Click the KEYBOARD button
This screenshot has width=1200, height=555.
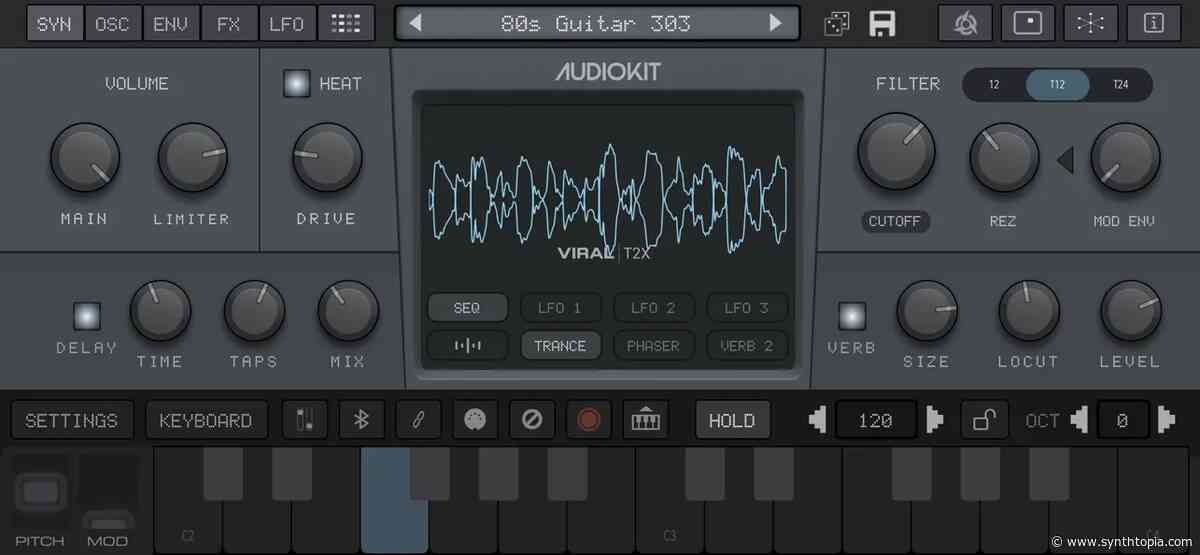click(x=206, y=421)
